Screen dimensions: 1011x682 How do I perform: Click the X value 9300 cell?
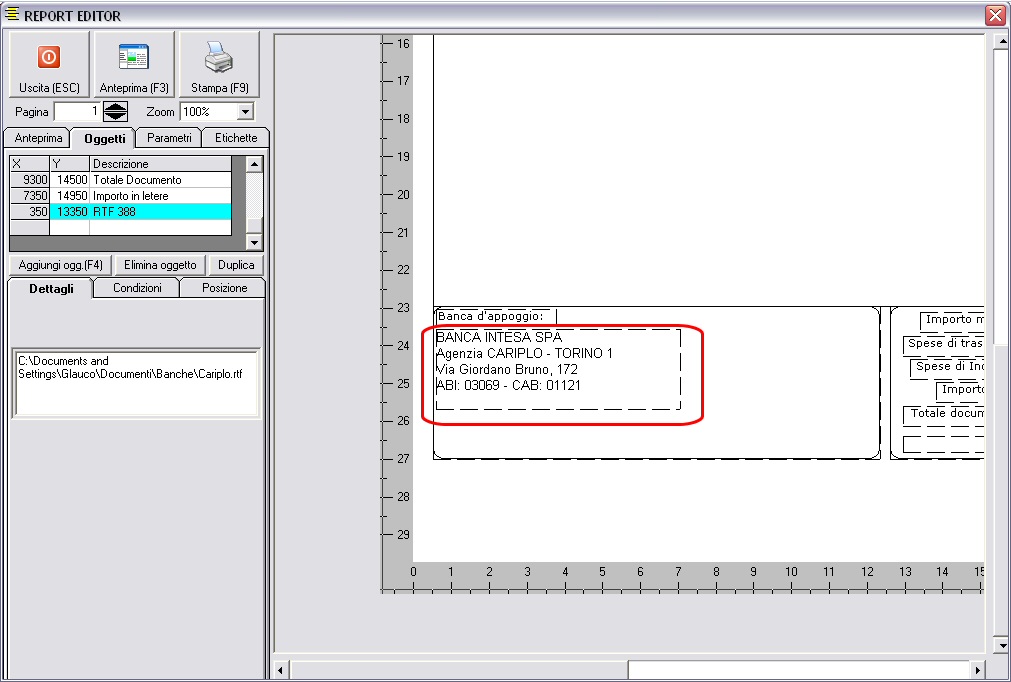click(x=30, y=180)
